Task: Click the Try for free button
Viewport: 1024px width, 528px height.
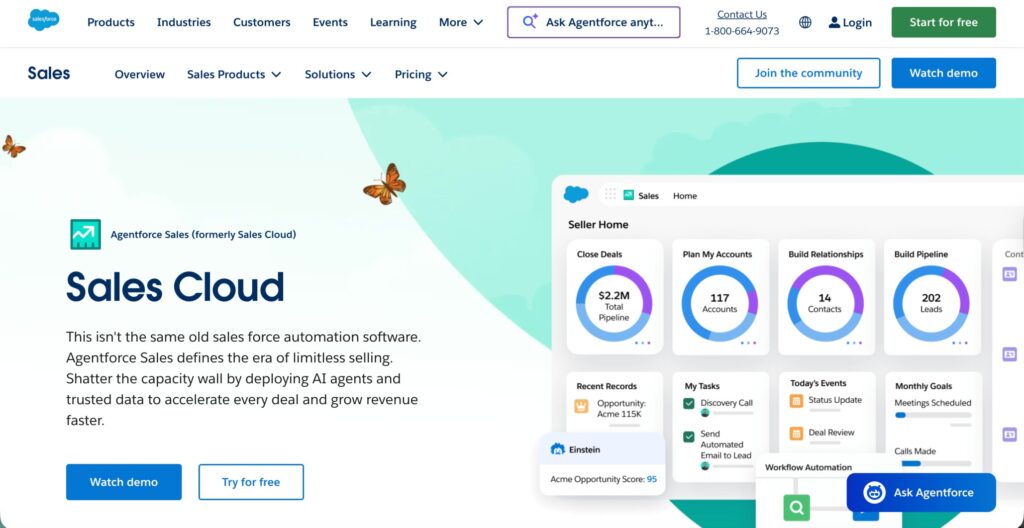Action: [251, 482]
